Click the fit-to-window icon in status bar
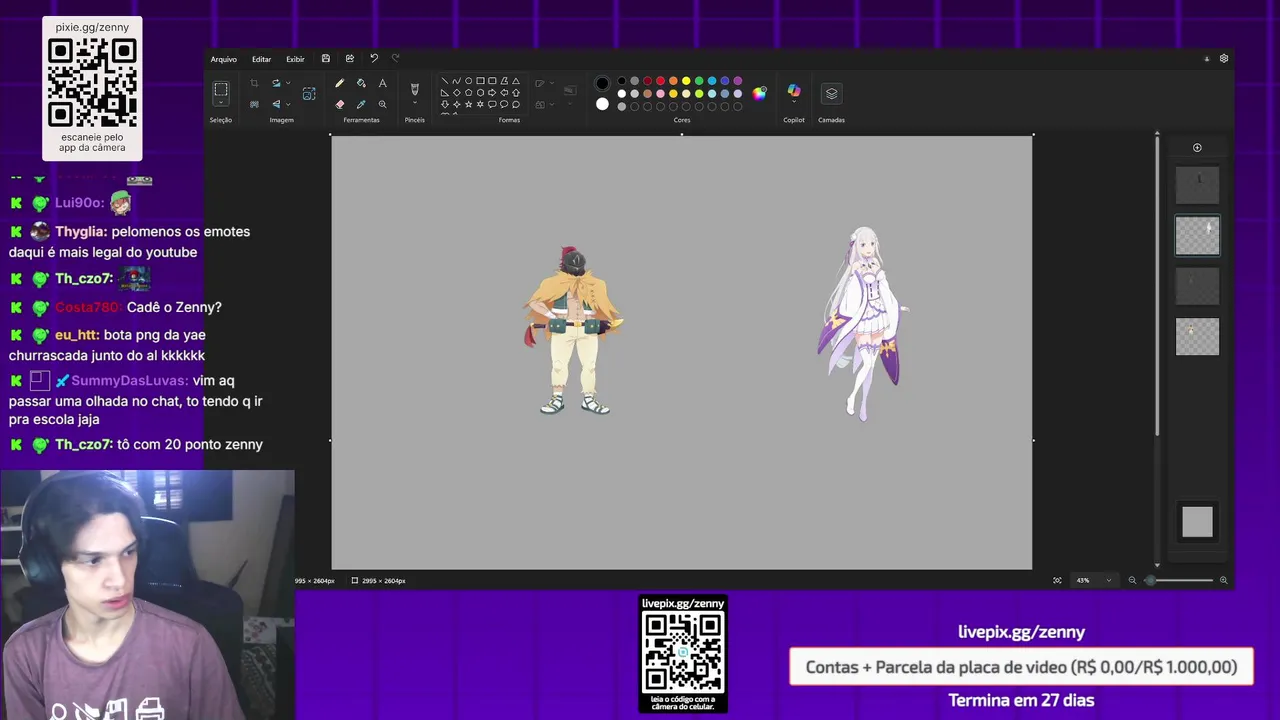 tap(1057, 580)
